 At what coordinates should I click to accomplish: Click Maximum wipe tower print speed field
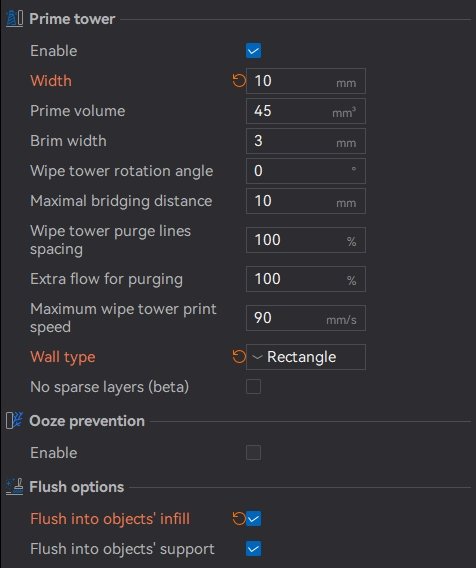pos(306,318)
